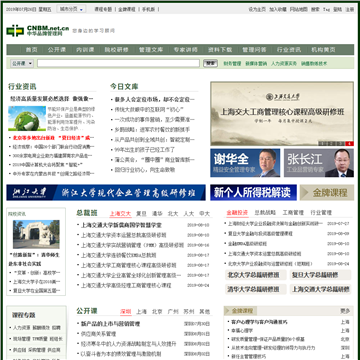Open the 谢华全 expert banner
This screenshot has height=360, width=360.
(245, 163)
